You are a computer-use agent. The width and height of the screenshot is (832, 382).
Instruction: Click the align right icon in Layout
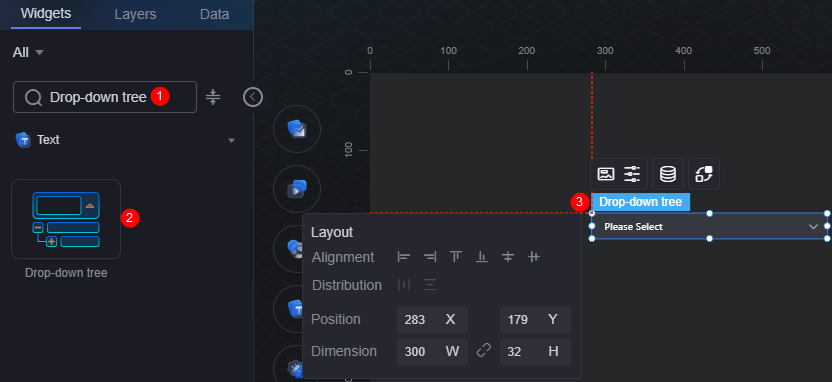pos(430,257)
